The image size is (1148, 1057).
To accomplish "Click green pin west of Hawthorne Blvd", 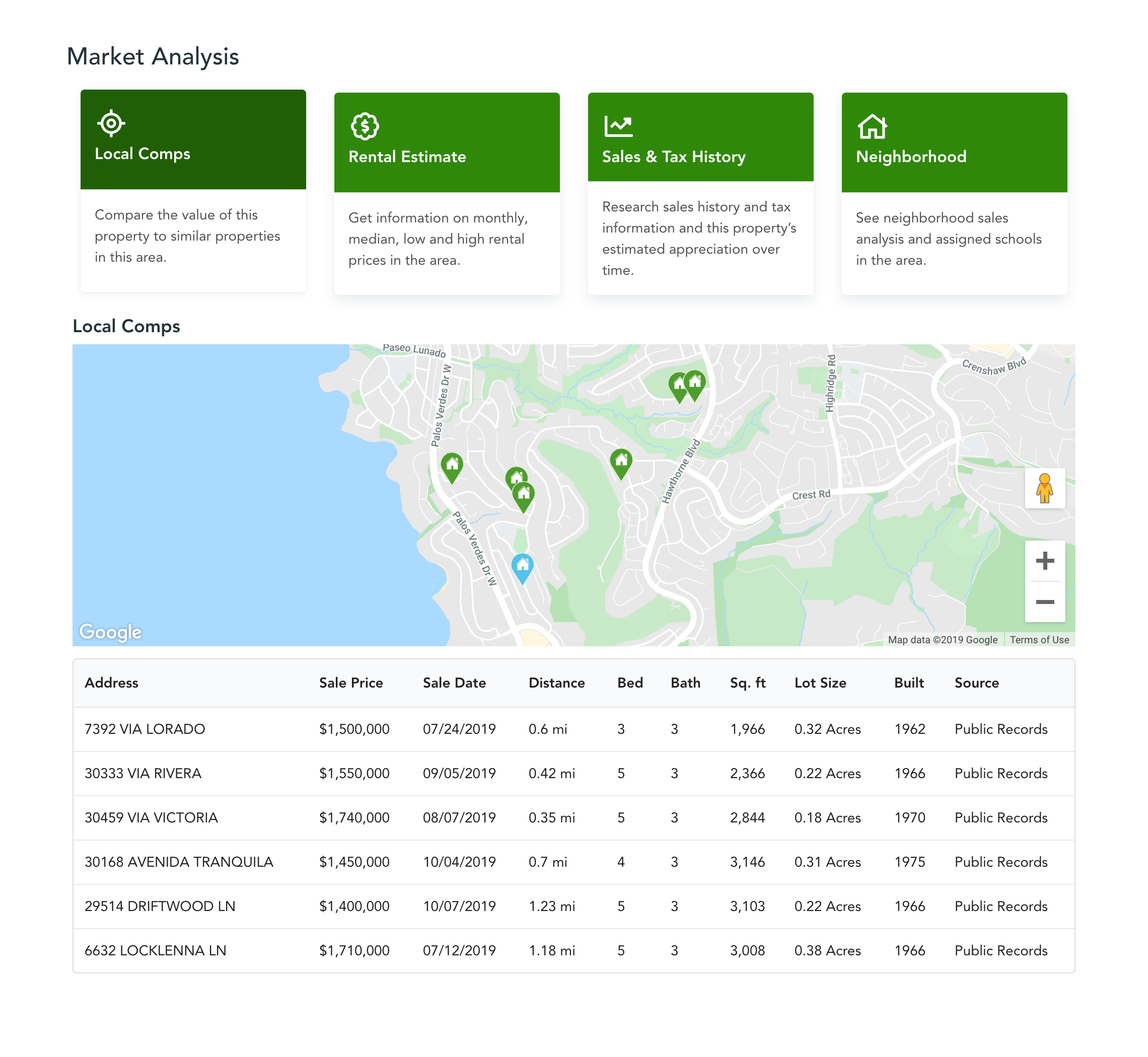I will pyautogui.click(x=620, y=461).
